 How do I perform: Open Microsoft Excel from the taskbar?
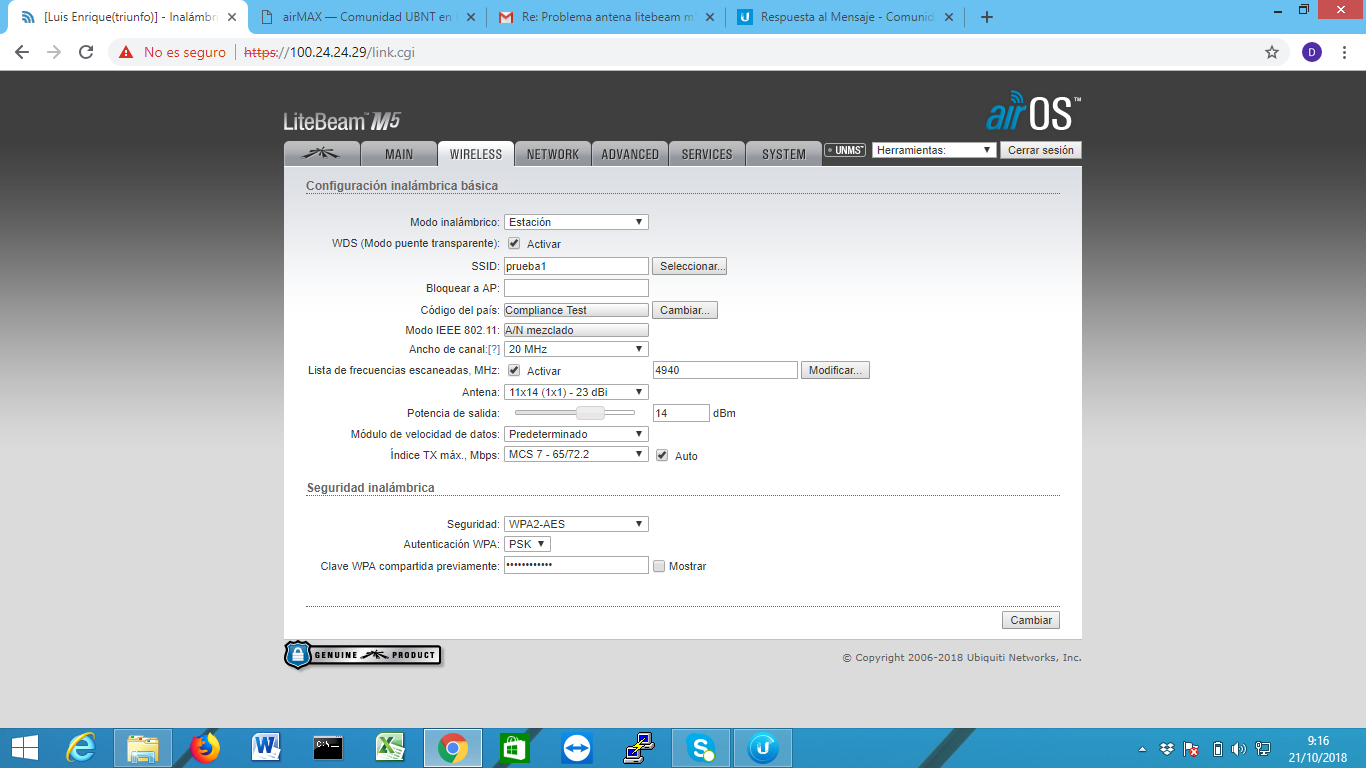pos(391,747)
